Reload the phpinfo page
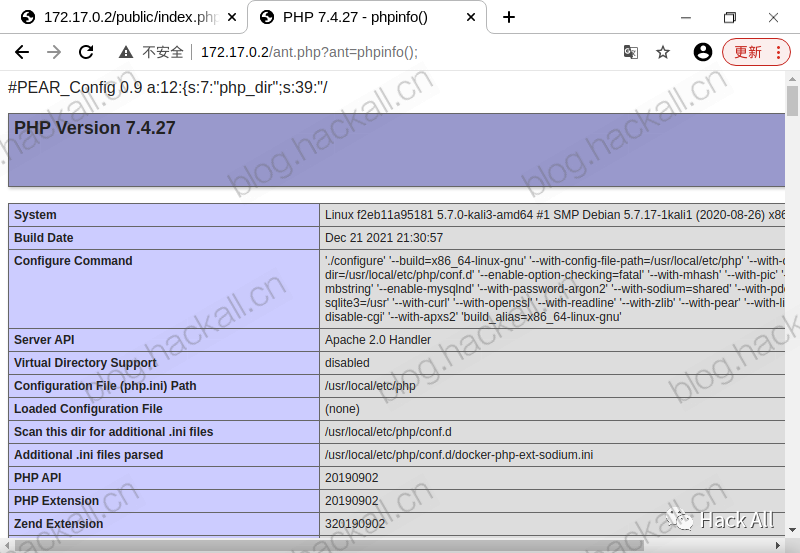This screenshot has width=800, height=553. tap(86, 52)
